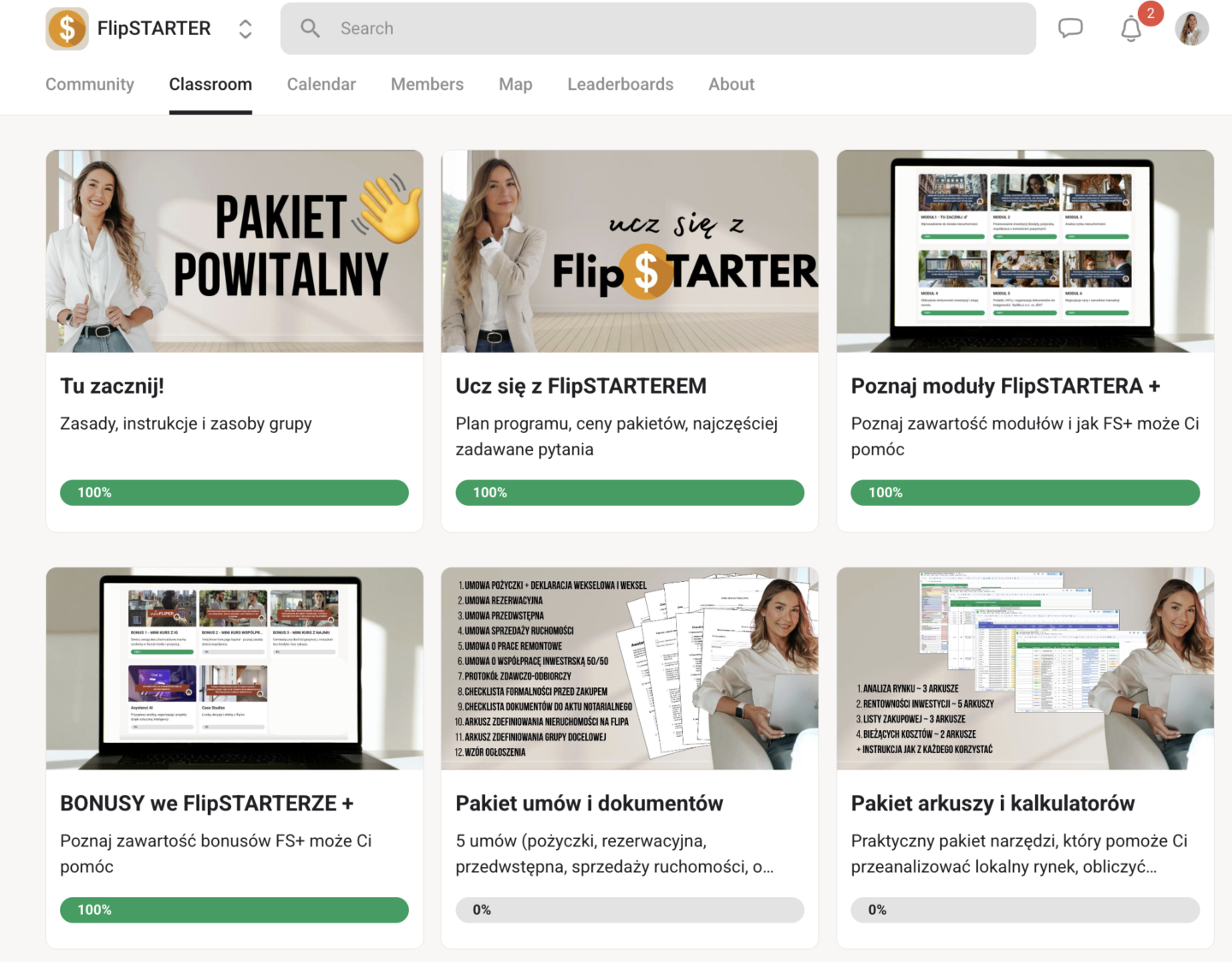Screen dimensions: 1232x962
Task: Open the user profile avatar
Action: [1192, 28]
